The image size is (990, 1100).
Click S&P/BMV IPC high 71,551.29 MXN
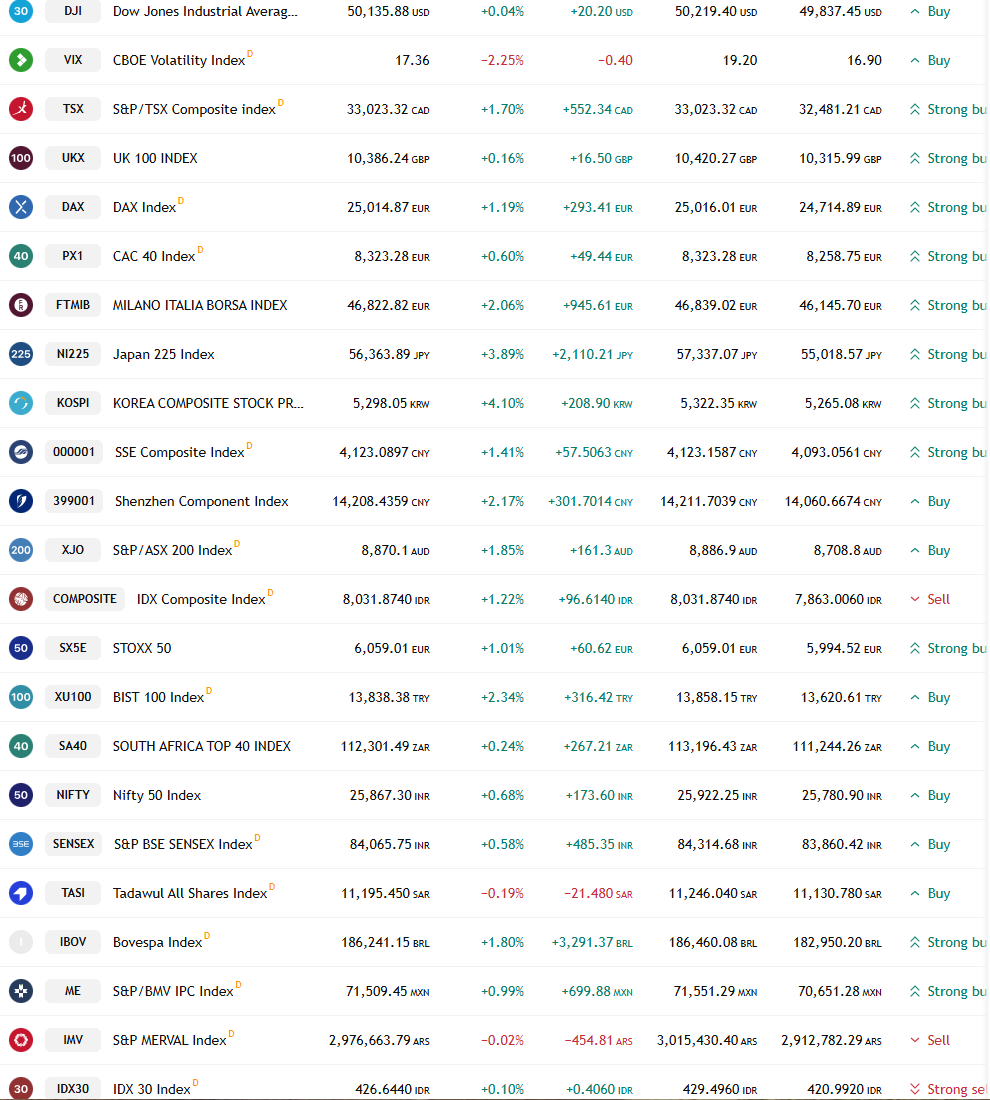716,991
